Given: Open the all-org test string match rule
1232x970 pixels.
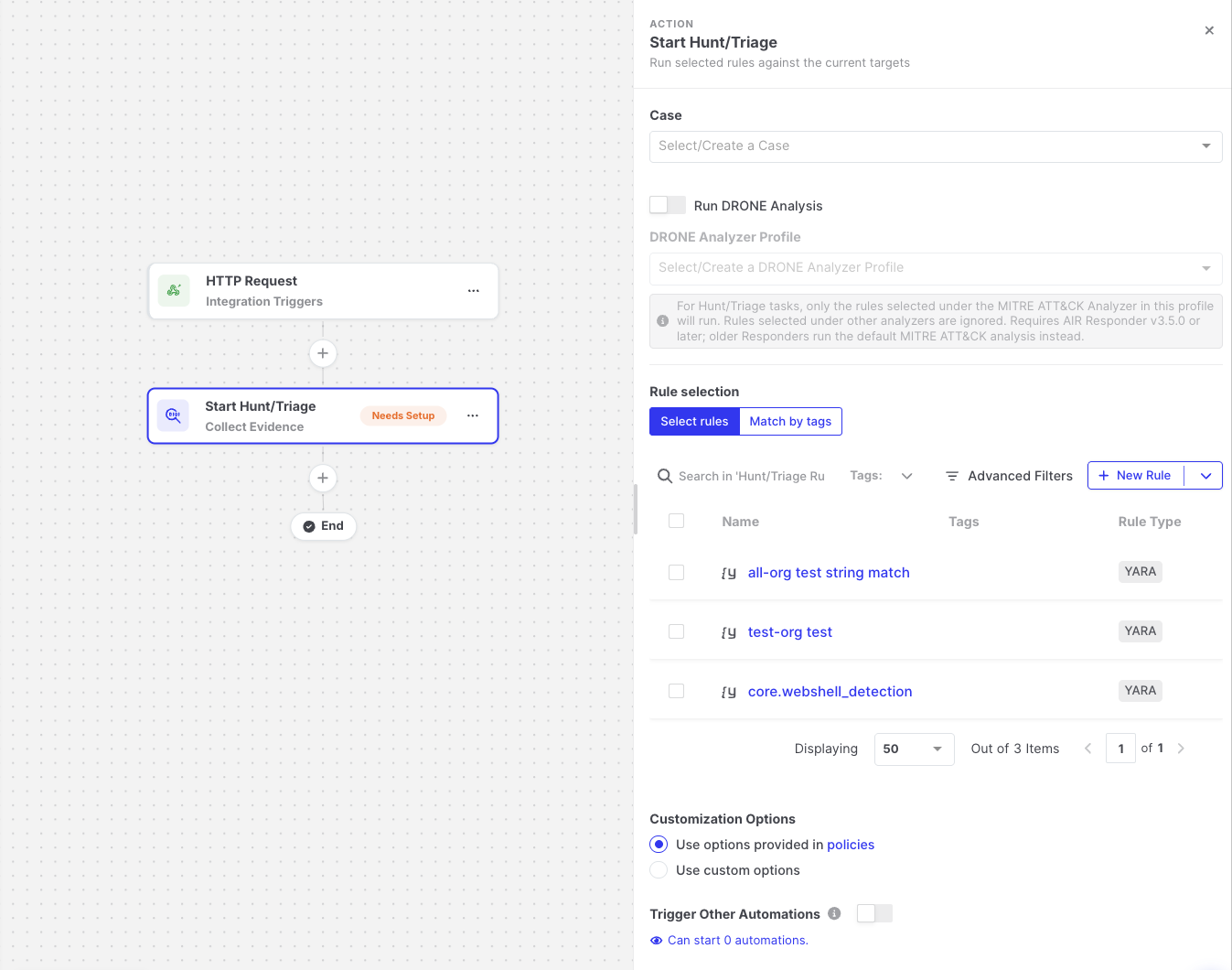Looking at the screenshot, I should 829,573.
